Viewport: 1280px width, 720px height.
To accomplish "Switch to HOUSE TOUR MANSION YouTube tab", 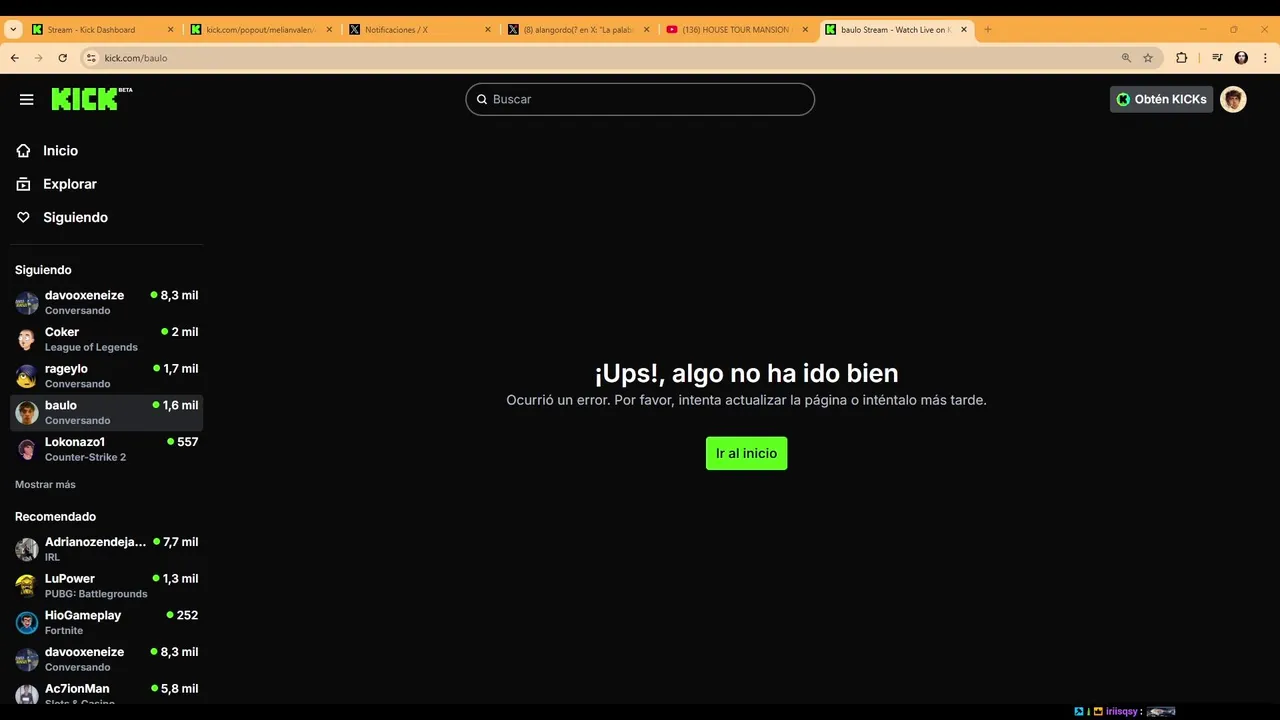I will 738,30.
